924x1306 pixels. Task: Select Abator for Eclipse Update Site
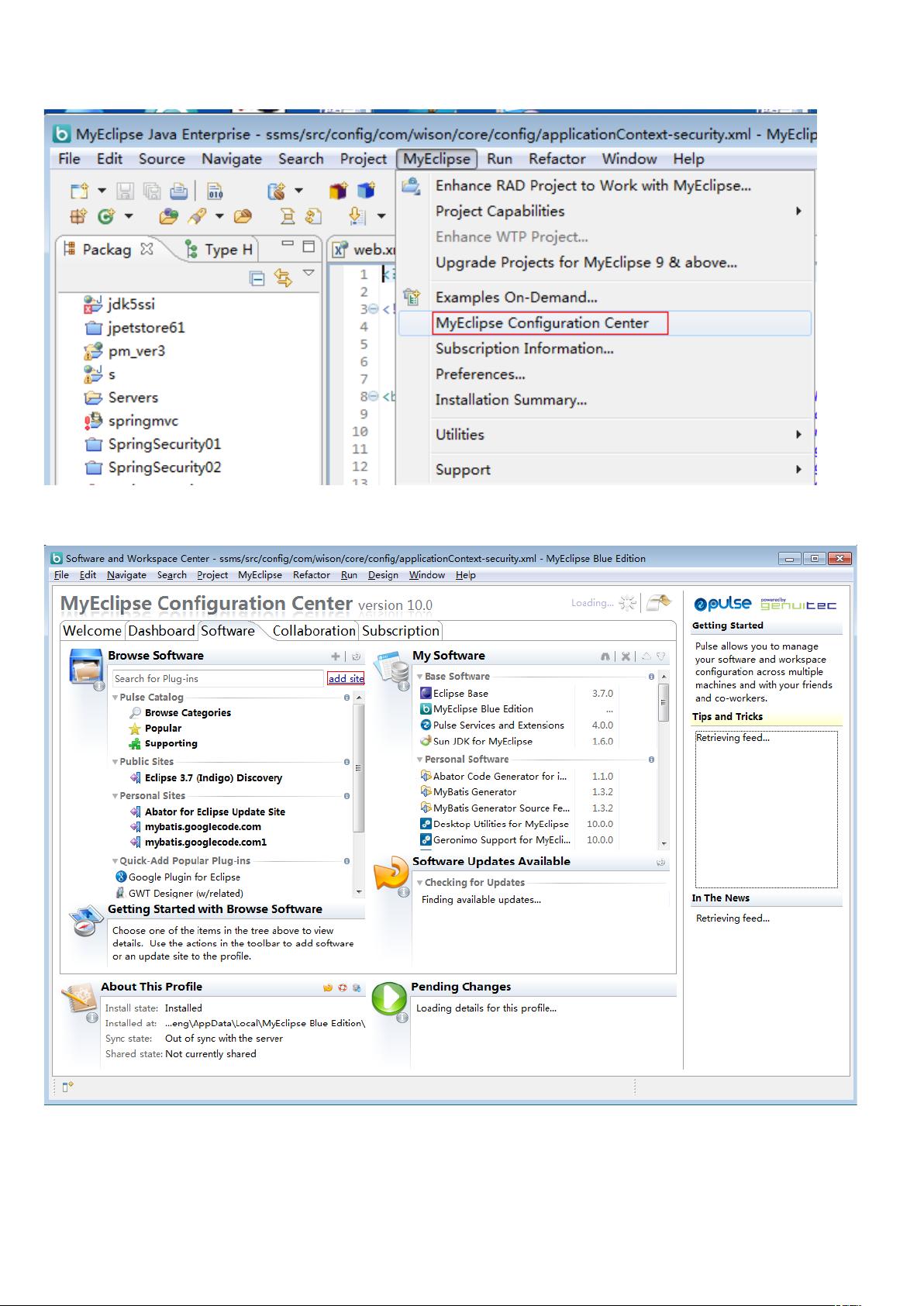point(215,812)
